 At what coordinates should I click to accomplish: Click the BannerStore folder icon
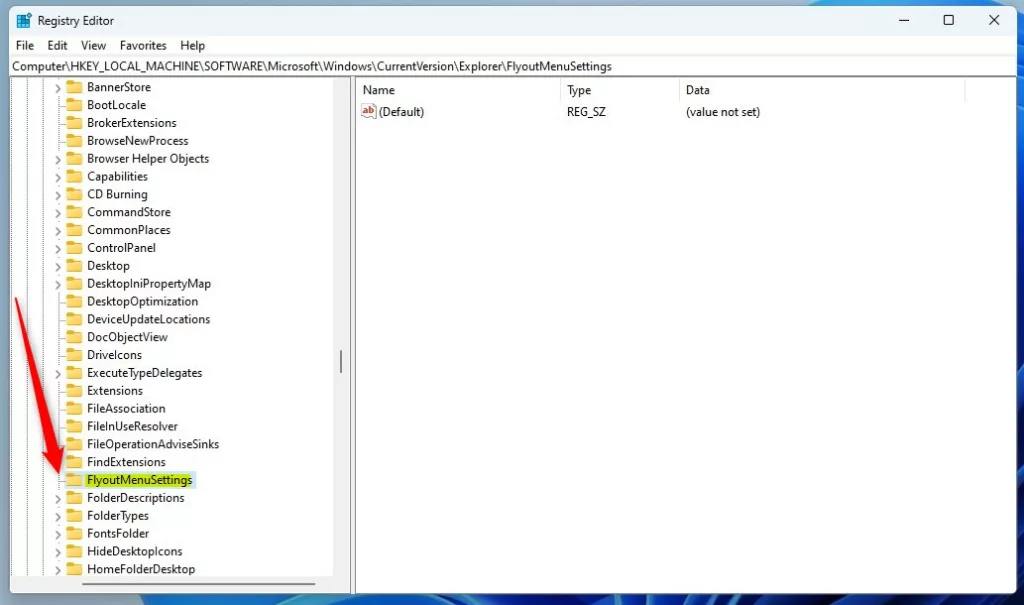tap(74, 87)
